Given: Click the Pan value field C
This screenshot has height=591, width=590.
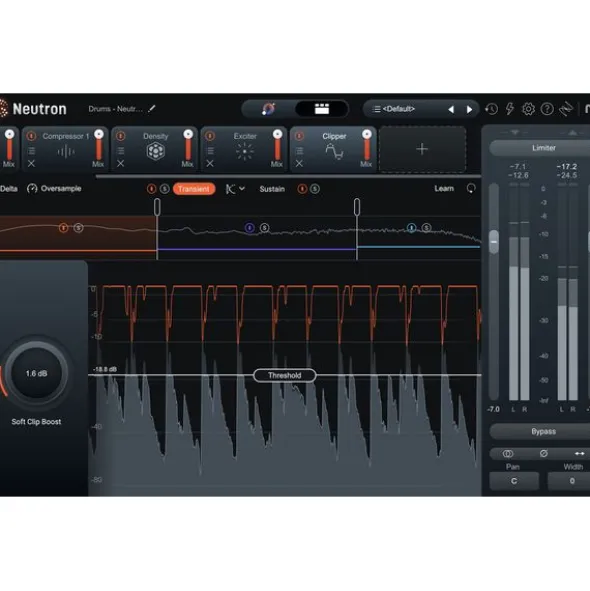Looking at the screenshot, I should pos(514,481).
